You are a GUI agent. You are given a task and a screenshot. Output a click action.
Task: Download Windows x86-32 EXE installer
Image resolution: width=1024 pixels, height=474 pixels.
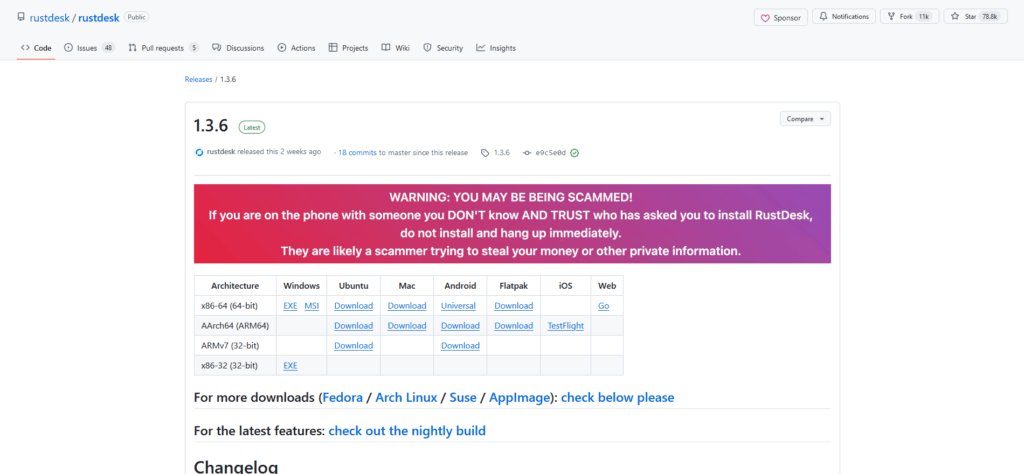click(291, 366)
